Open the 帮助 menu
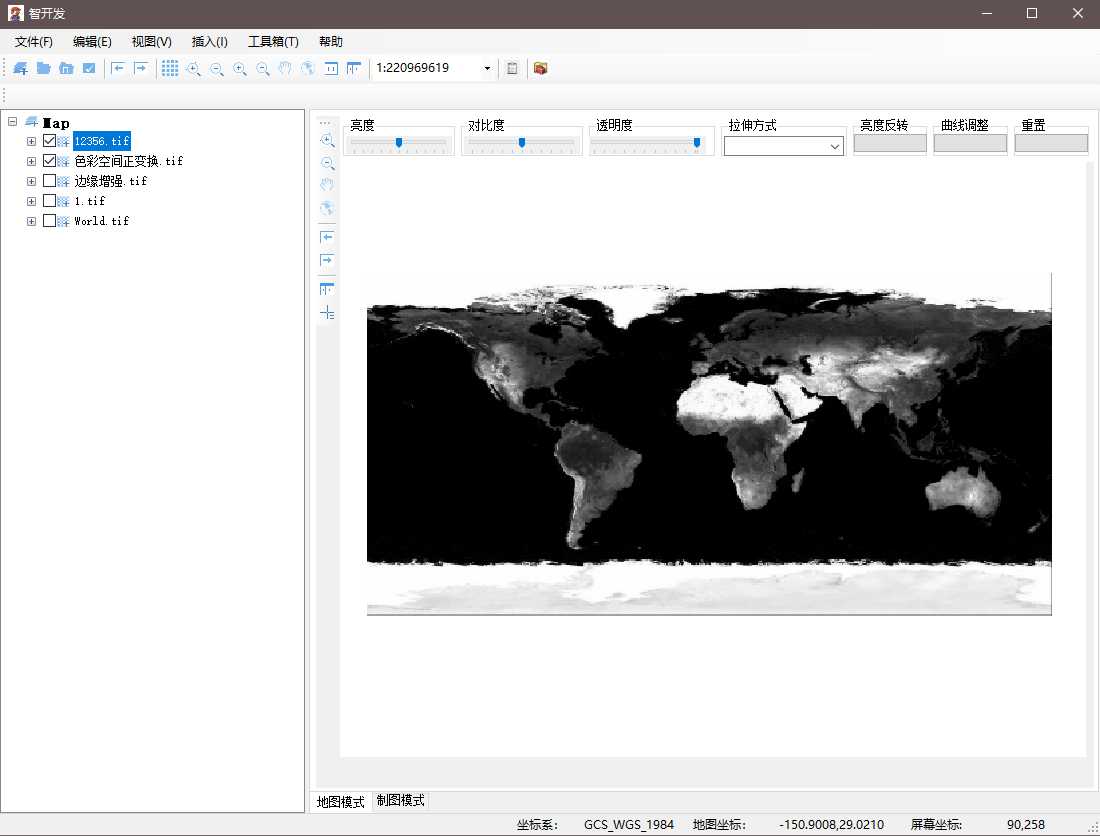 pyautogui.click(x=331, y=41)
